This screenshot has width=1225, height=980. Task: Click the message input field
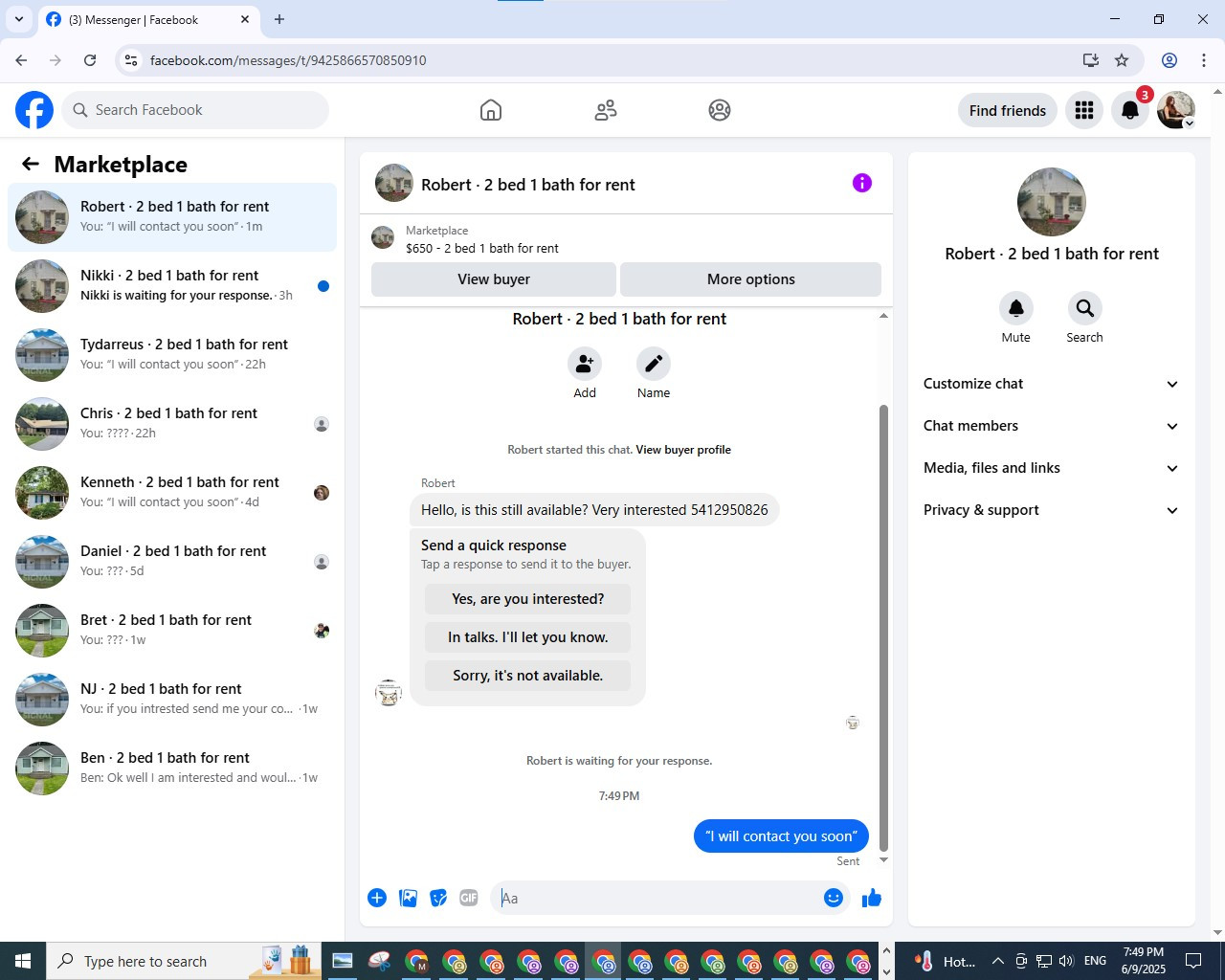point(657,898)
